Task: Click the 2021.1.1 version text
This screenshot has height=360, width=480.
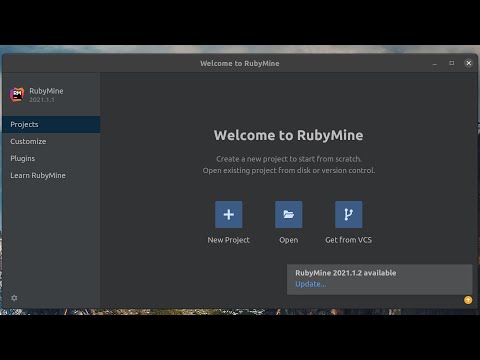Action: coord(42,100)
